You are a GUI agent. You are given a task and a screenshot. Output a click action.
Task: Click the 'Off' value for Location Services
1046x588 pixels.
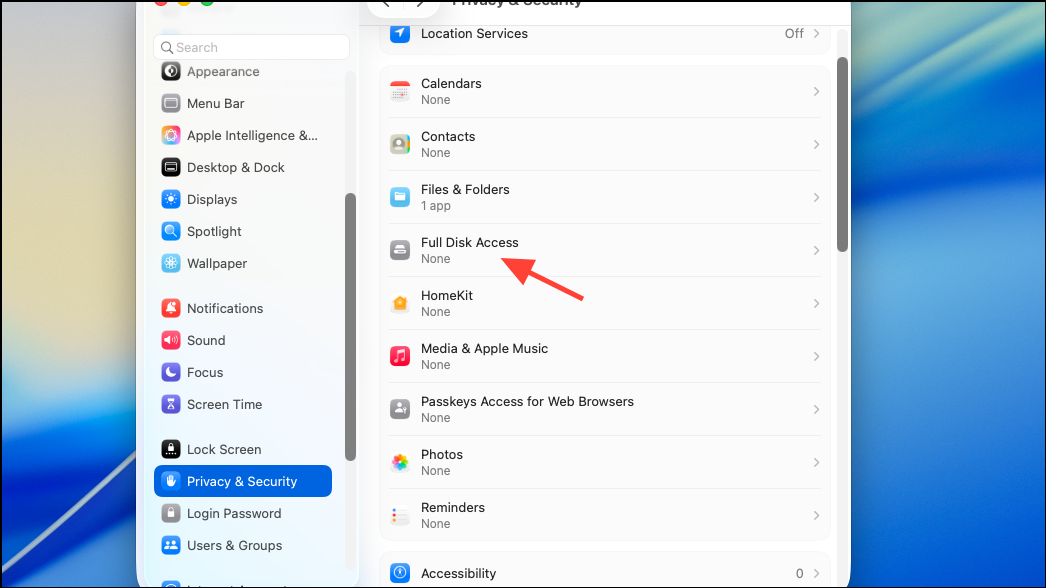[794, 33]
